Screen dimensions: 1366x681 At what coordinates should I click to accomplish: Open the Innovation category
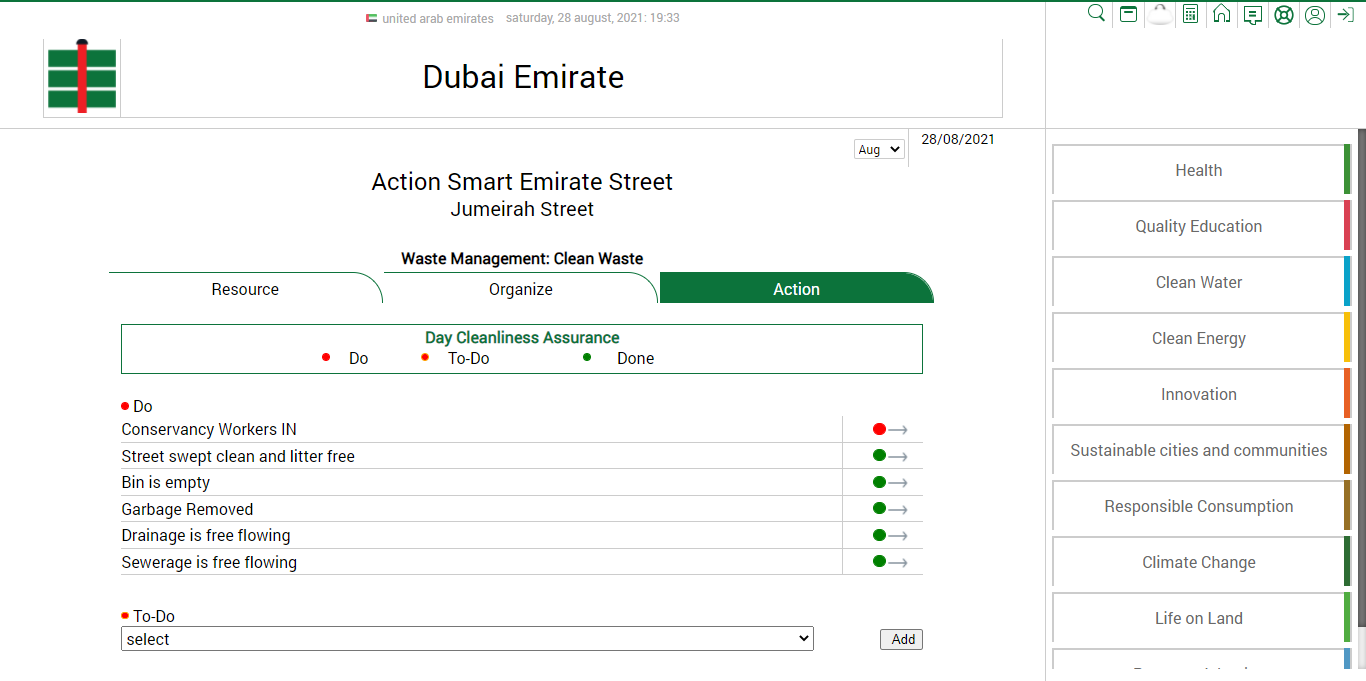coord(1200,394)
